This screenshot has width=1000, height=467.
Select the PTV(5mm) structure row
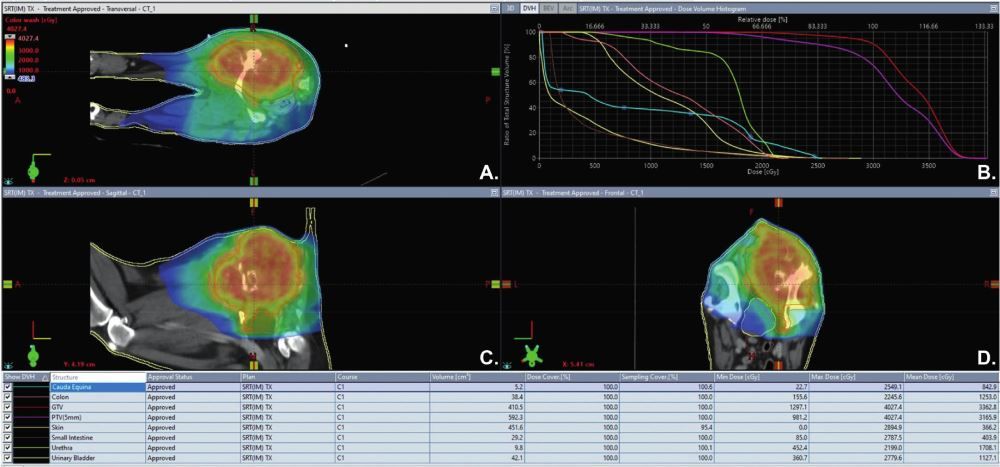500,415
